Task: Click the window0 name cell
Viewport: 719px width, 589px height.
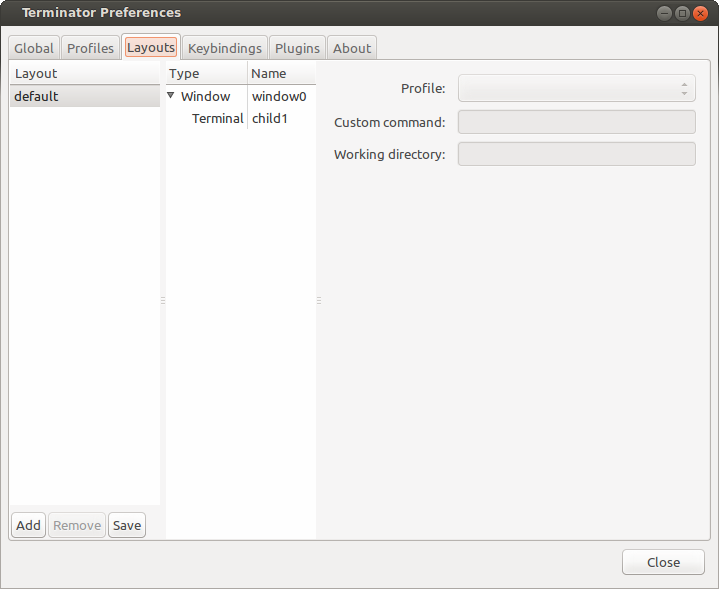Action: pos(279,96)
